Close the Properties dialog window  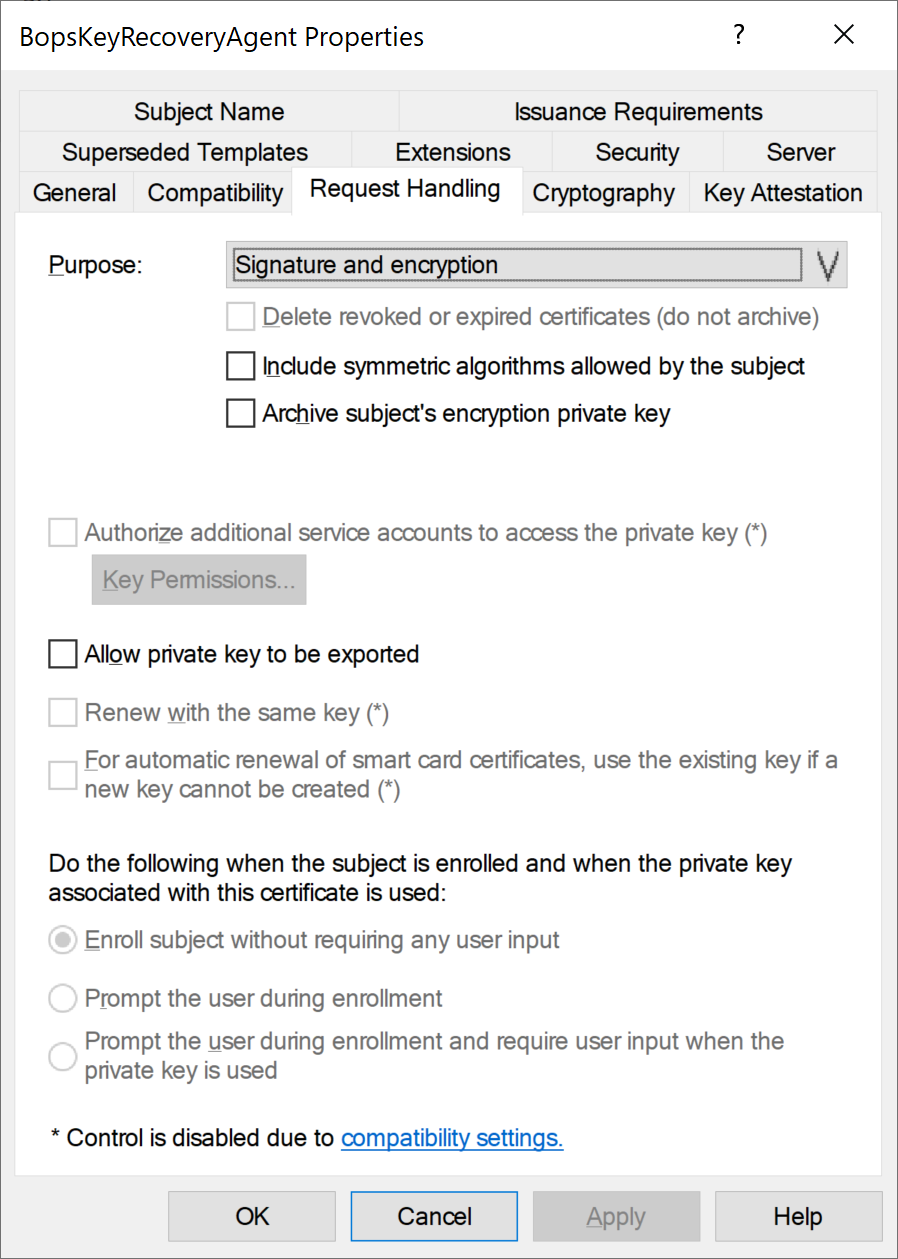(843, 36)
